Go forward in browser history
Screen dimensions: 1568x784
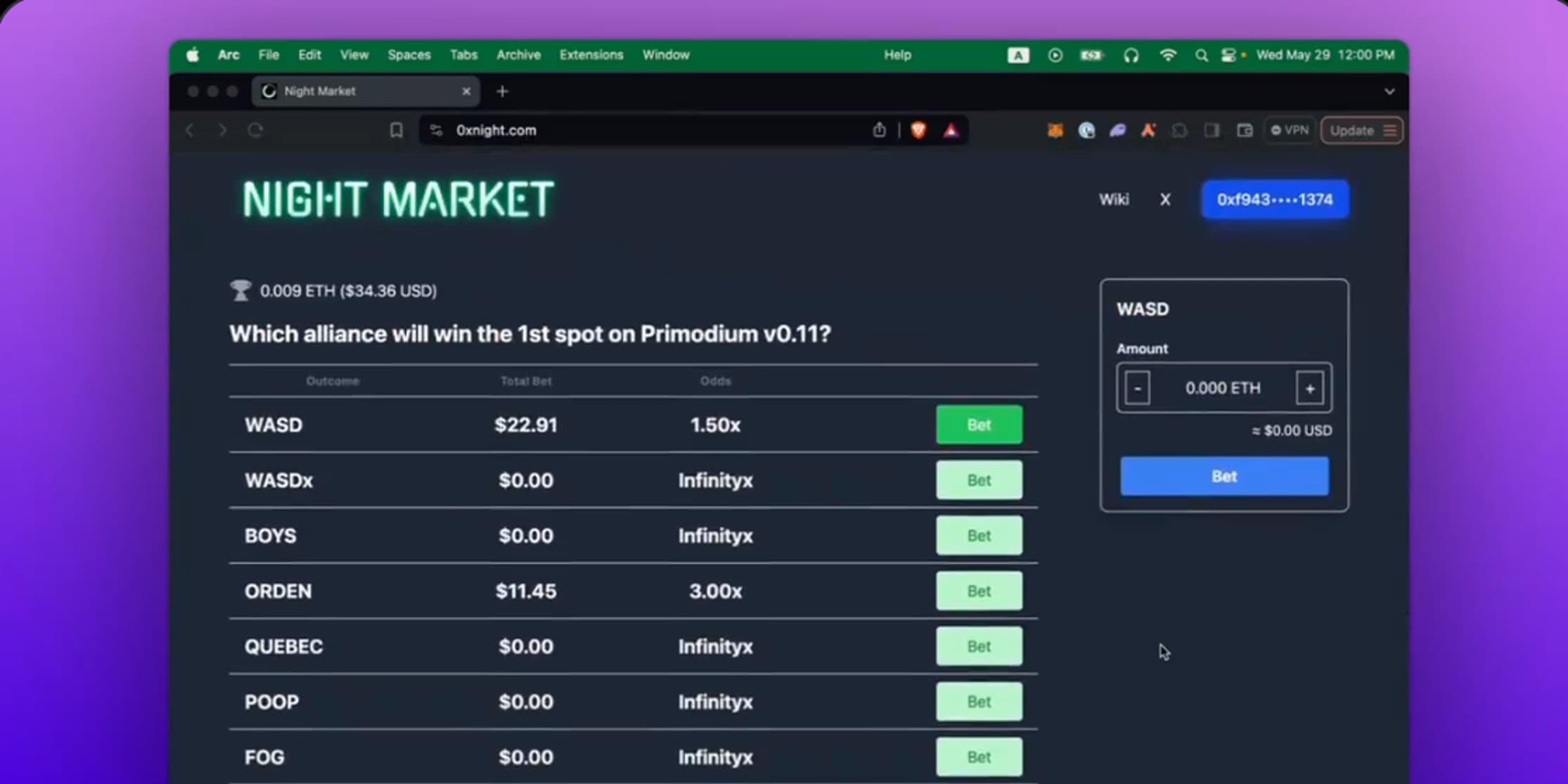pos(222,130)
